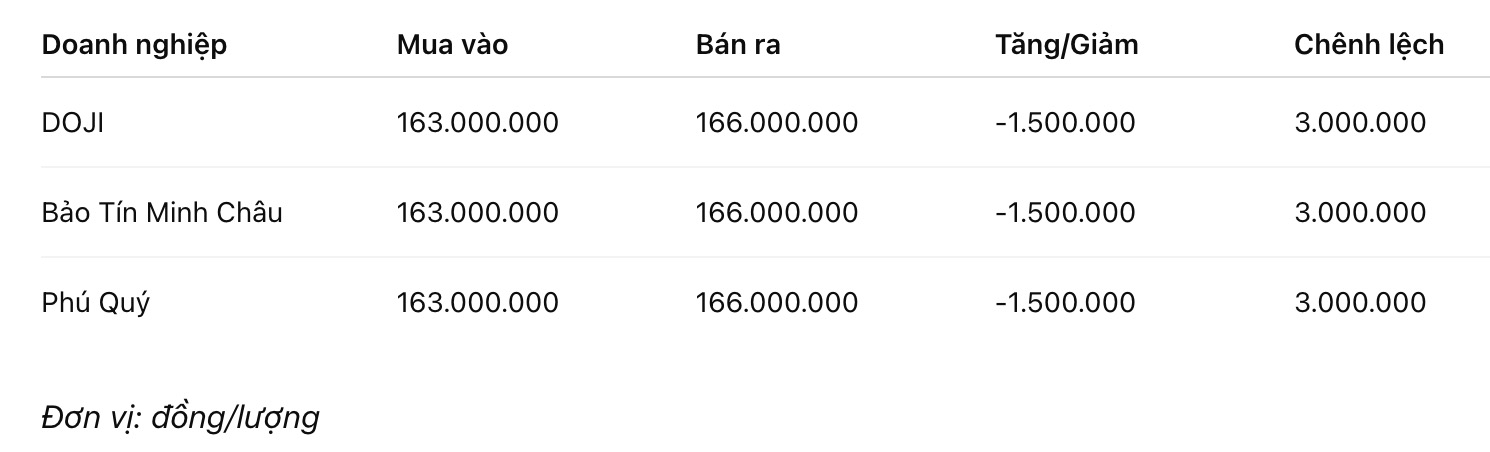Select DOJI's Tăng/Giảm value
This screenshot has width=1490, height=452.
pyautogui.click(x=1065, y=123)
